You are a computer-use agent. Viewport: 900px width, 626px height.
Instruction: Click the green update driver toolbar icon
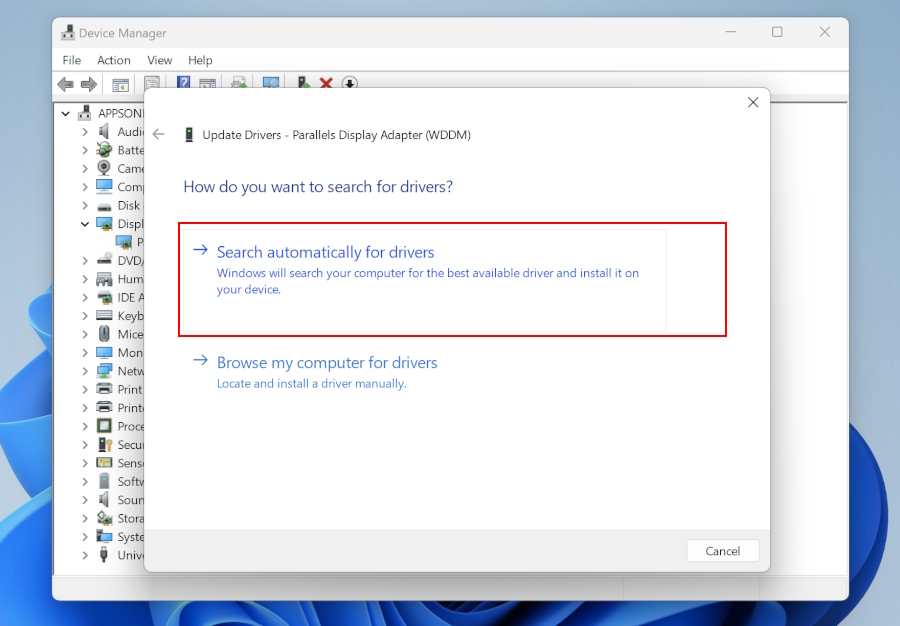(303, 84)
